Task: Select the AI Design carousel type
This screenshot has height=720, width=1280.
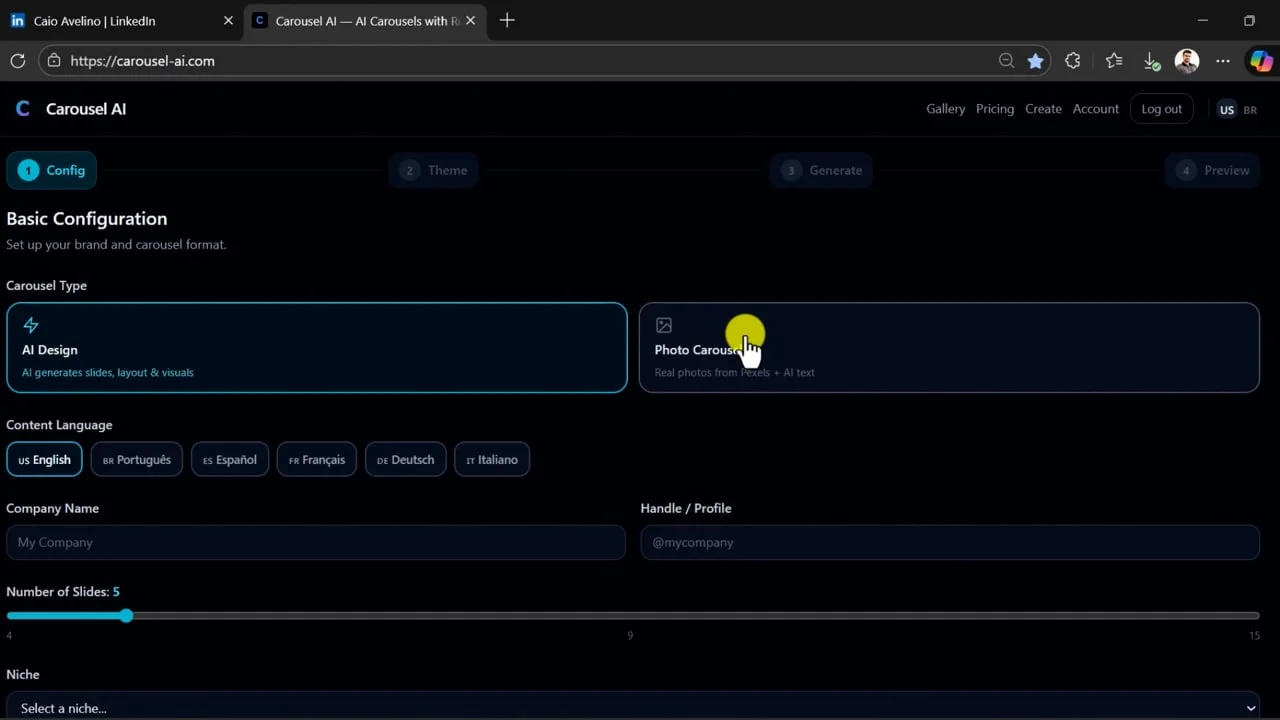Action: pyautogui.click(x=316, y=348)
